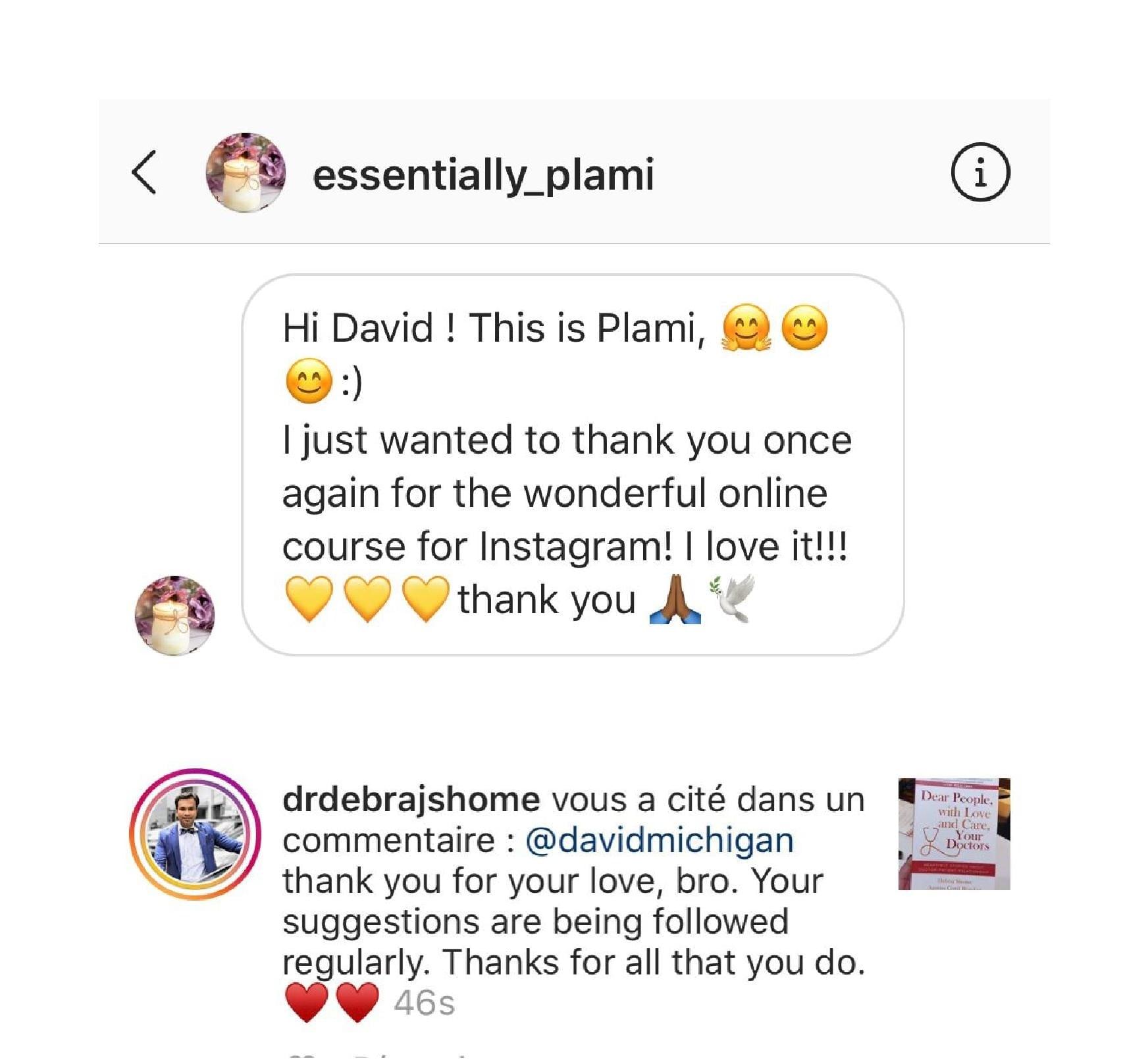
Task: Tap the third yellow heart before 'thank you'
Action: (425, 599)
